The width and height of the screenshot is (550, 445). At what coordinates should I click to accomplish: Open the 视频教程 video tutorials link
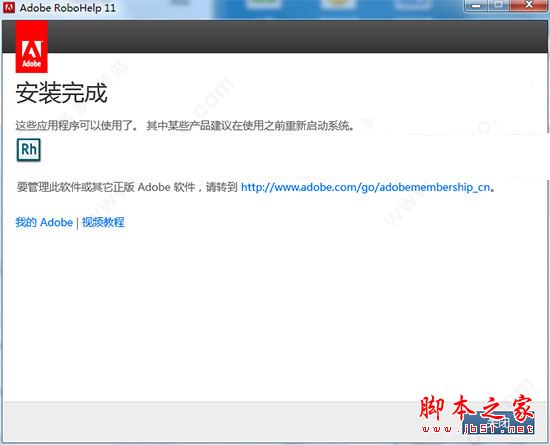click(103, 222)
